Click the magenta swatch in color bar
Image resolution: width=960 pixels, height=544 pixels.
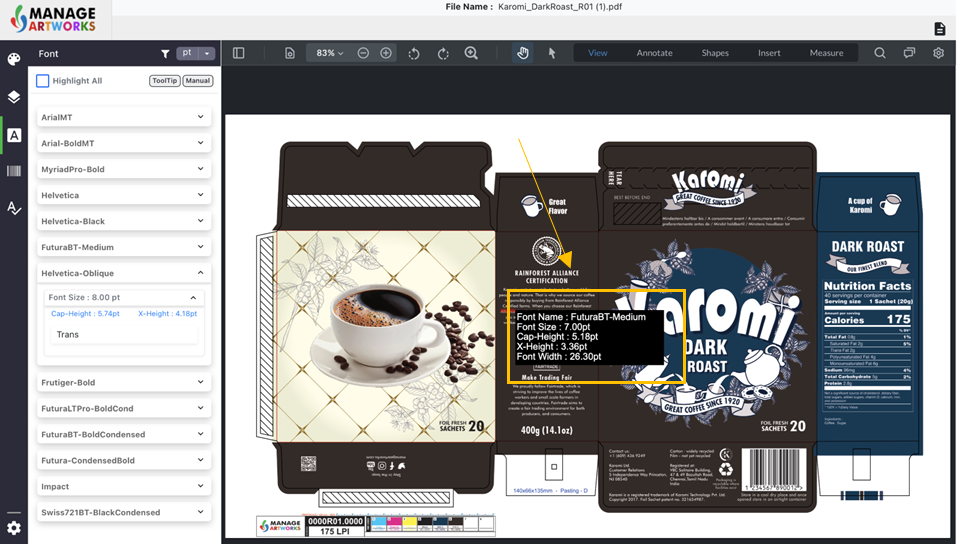tap(394, 523)
